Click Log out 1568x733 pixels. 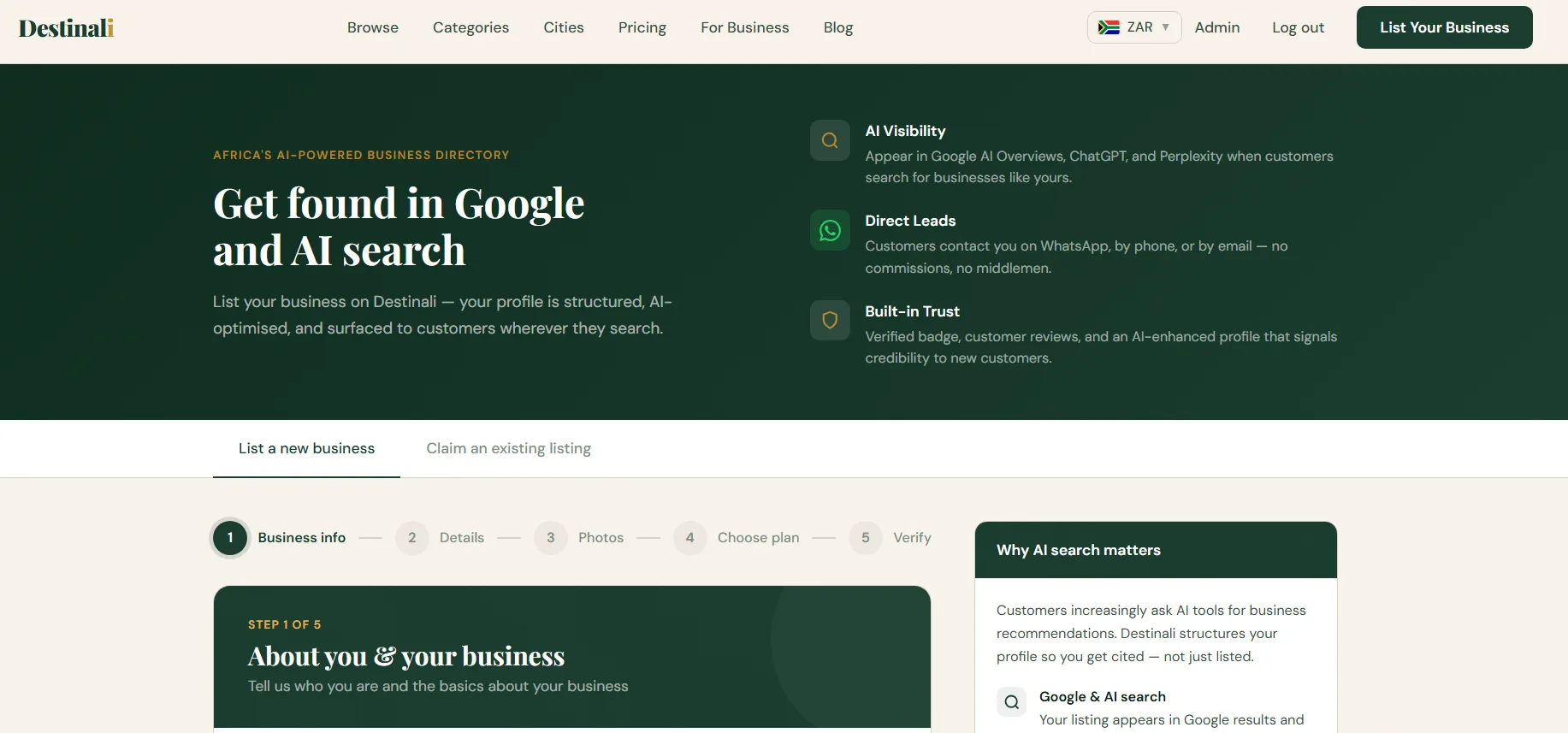(1298, 27)
